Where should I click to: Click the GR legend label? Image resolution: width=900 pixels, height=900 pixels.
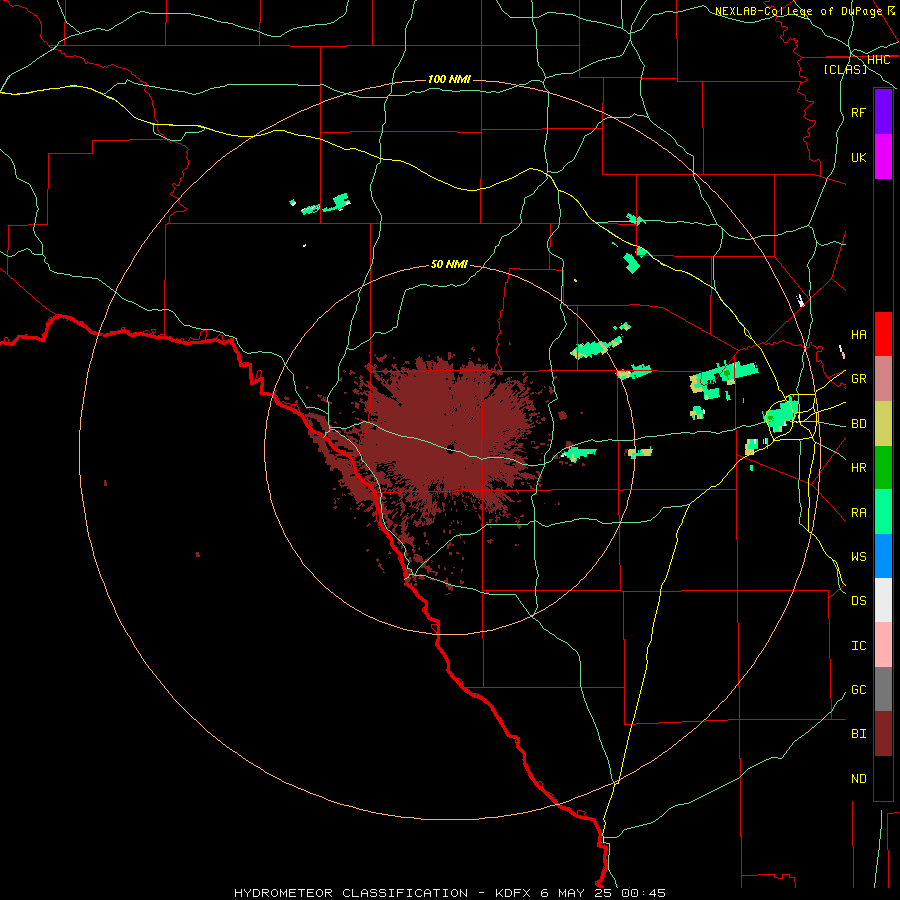coord(859,379)
